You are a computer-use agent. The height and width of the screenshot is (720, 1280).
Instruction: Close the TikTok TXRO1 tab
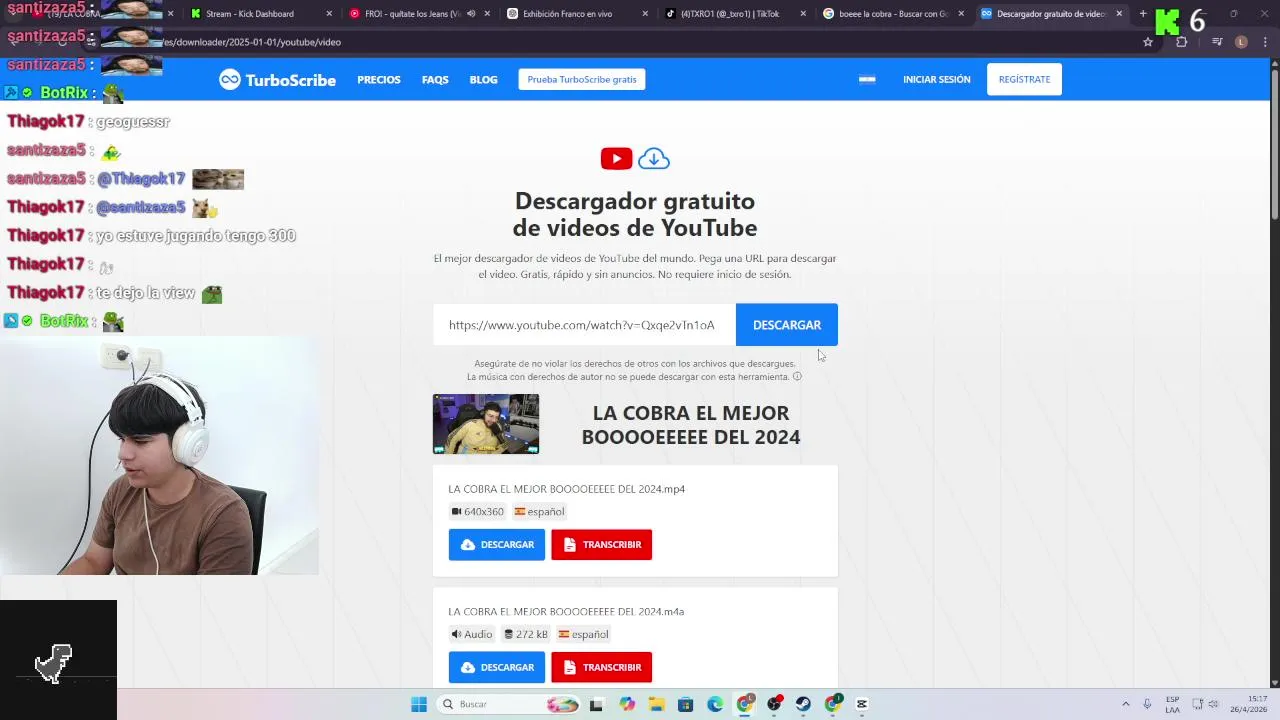tap(803, 14)
